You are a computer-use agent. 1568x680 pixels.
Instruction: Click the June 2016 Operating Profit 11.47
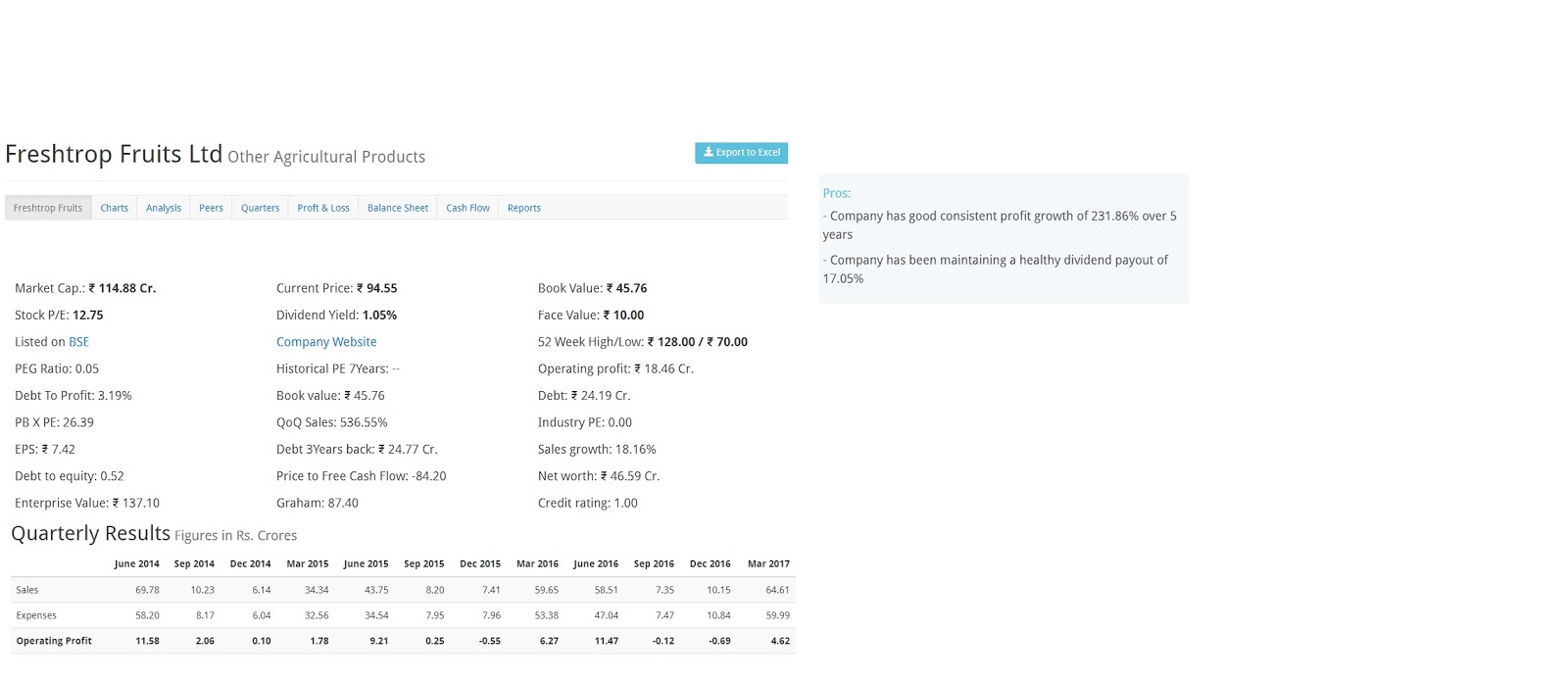pyautogui.click(x=607, y=641)
